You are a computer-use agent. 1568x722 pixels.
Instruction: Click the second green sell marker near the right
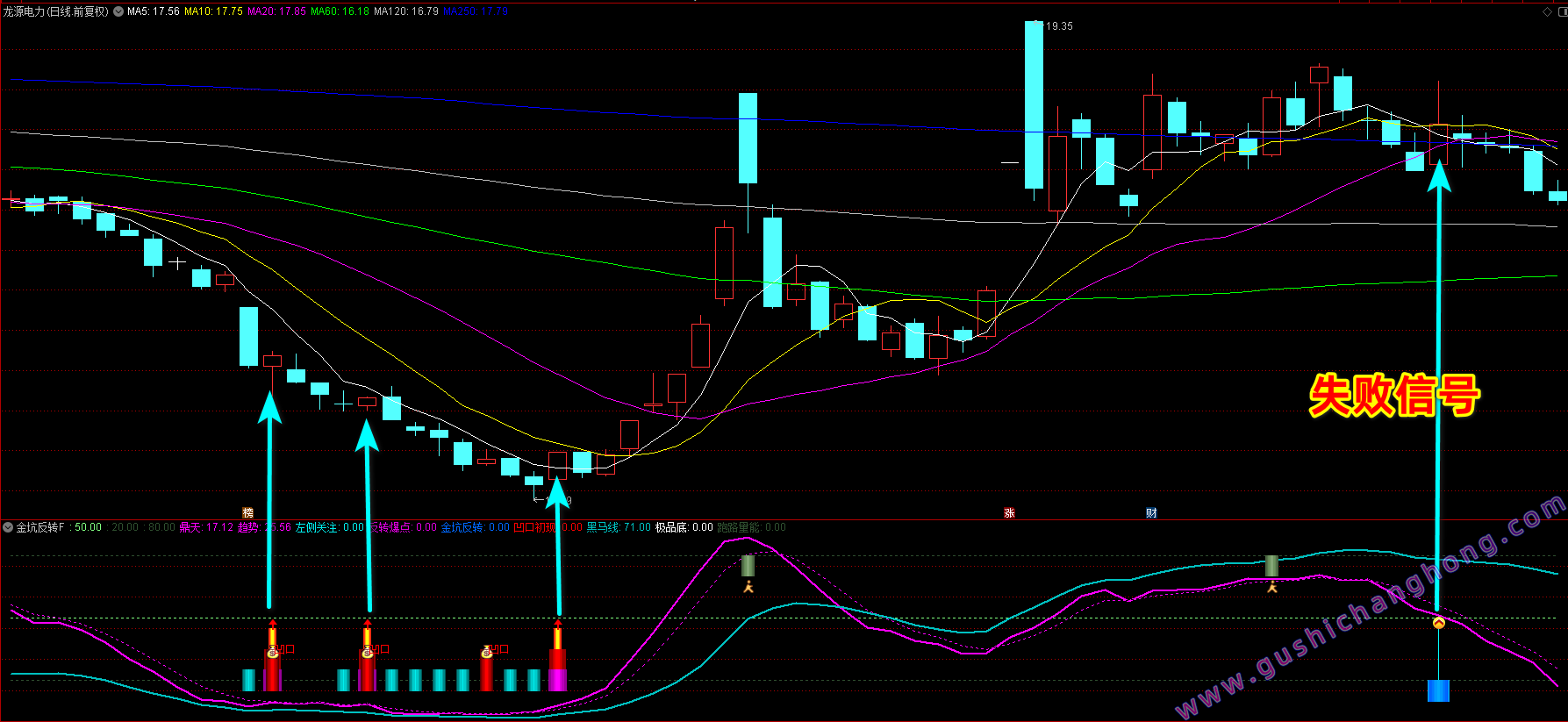[x=1271, y=566]
